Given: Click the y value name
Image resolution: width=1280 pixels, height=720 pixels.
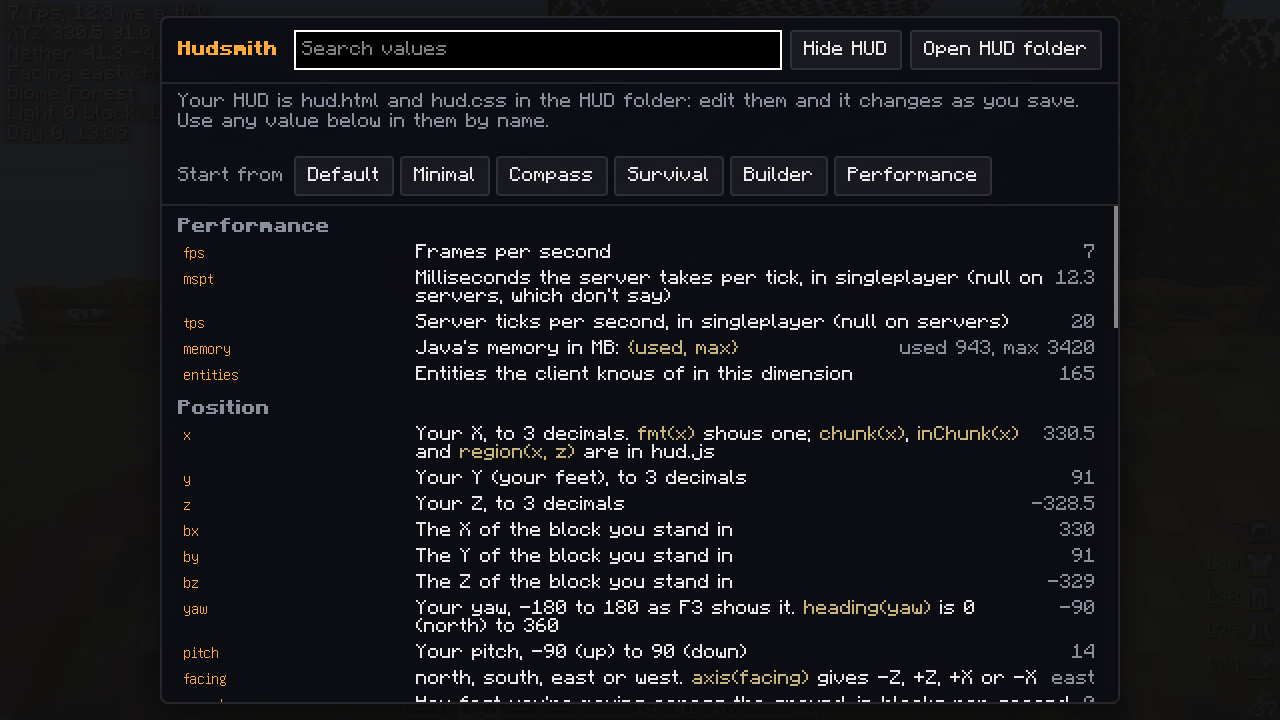Looking at the screenshot, I should click(x=187, y=479).
